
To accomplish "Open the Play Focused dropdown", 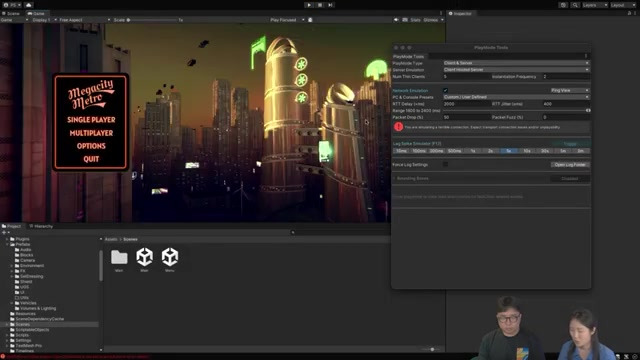I will point(287,20).
